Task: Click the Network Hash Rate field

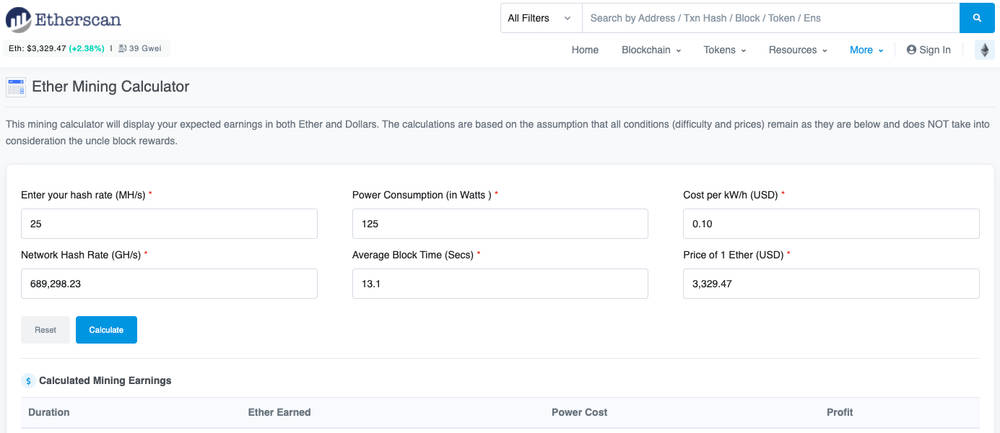Action: click(x=169, y=284)
